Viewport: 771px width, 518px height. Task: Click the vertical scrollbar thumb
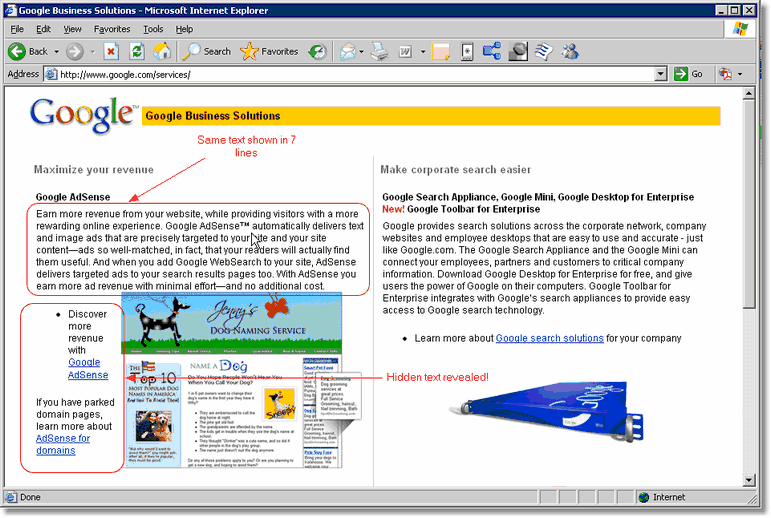(749, 204)
